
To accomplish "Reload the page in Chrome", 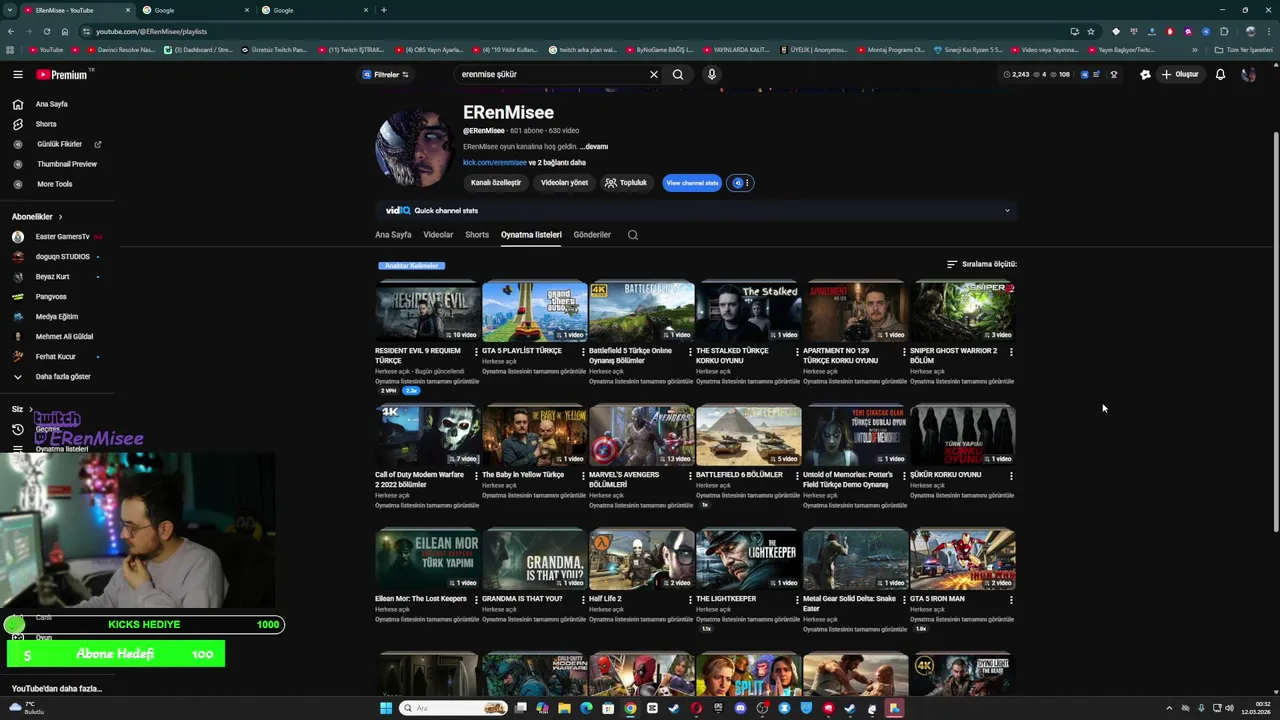I will click(x=47, y=31).
